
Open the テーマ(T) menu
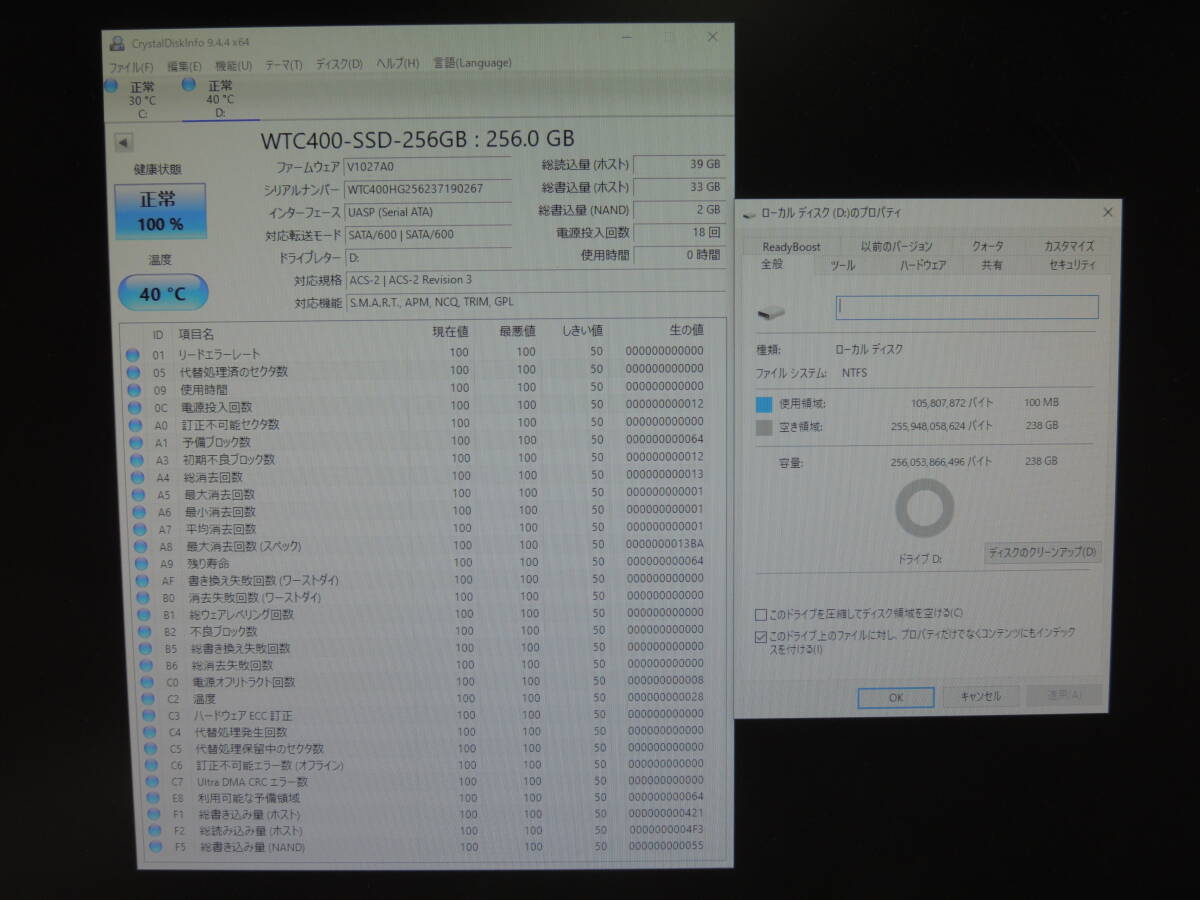(x=283, y=65)
